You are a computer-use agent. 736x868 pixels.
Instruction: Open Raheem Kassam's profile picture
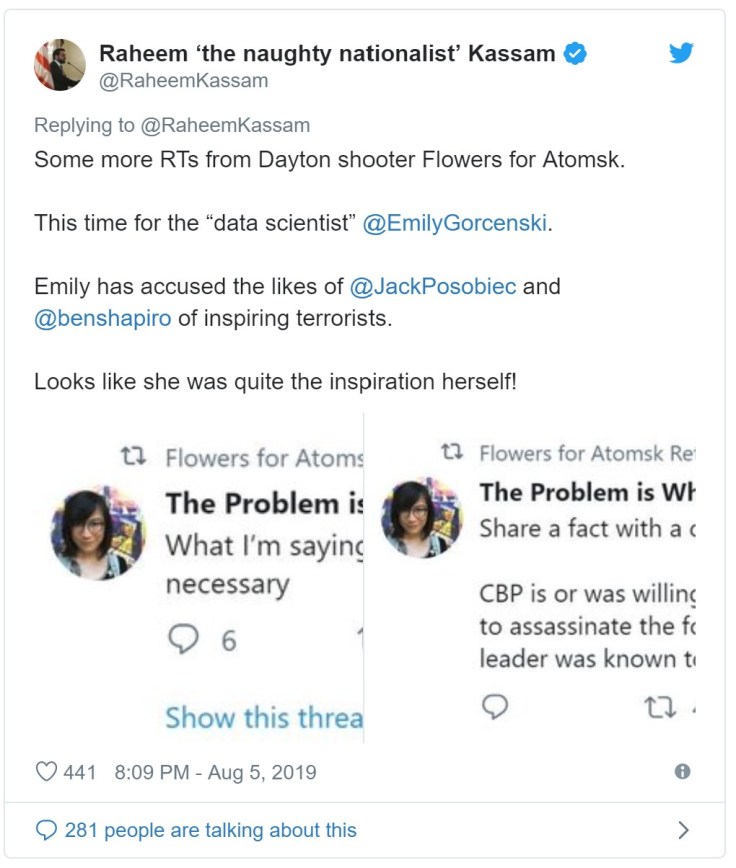click(x=59, y=65)
